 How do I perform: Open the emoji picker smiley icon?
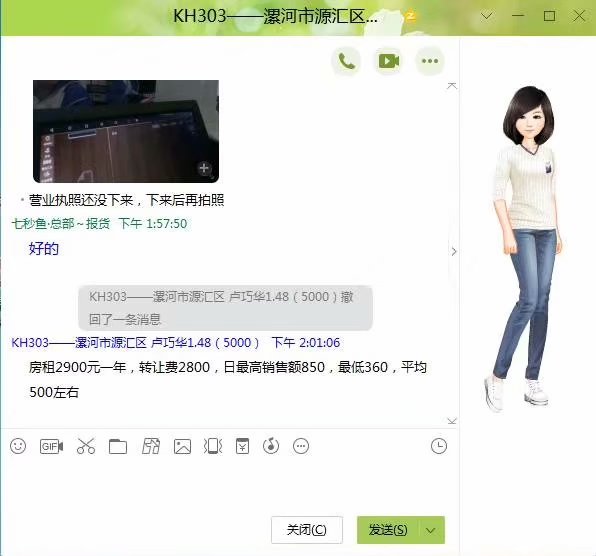pos(18,446)
